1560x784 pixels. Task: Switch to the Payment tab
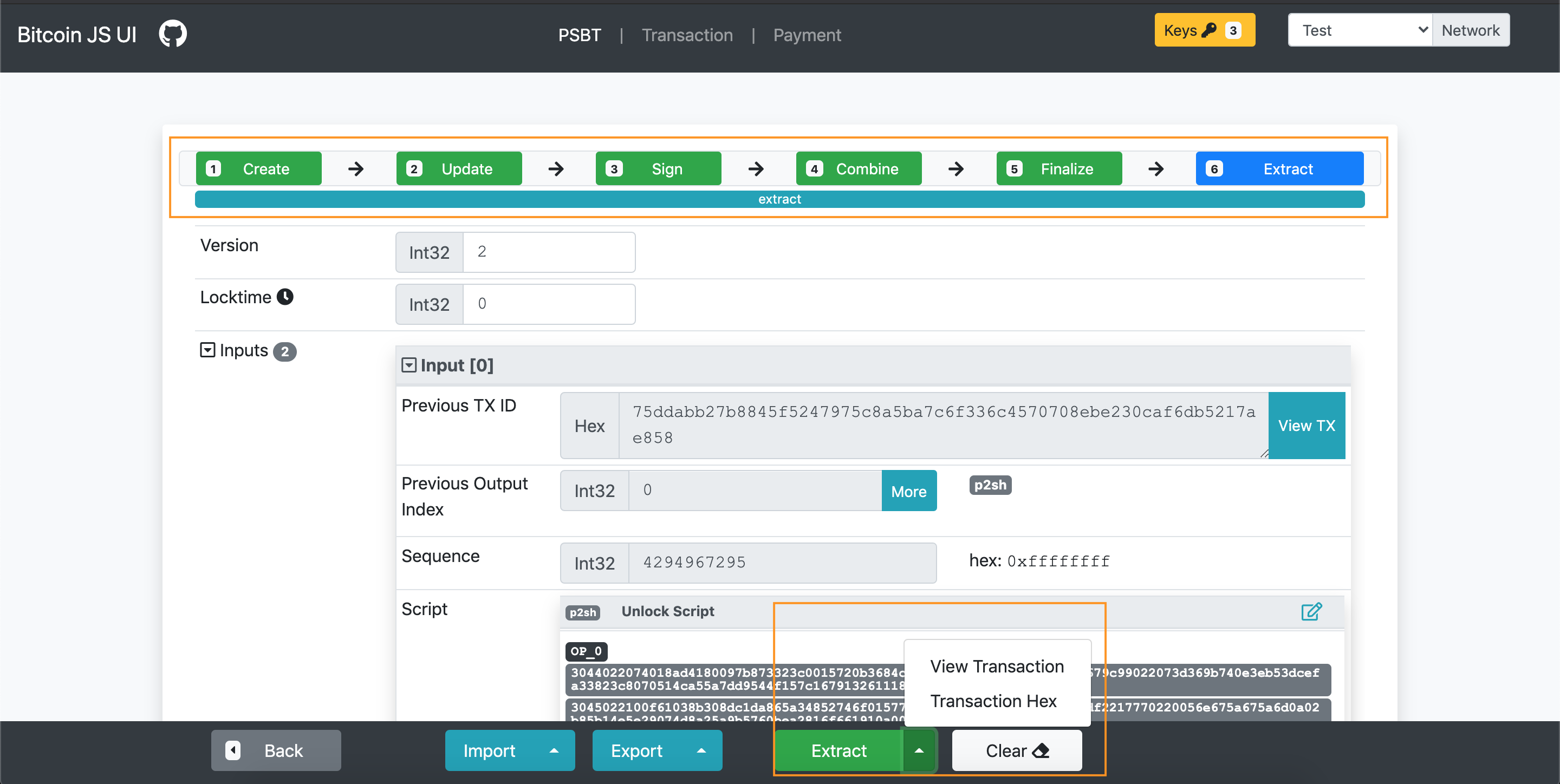point(807,35)
